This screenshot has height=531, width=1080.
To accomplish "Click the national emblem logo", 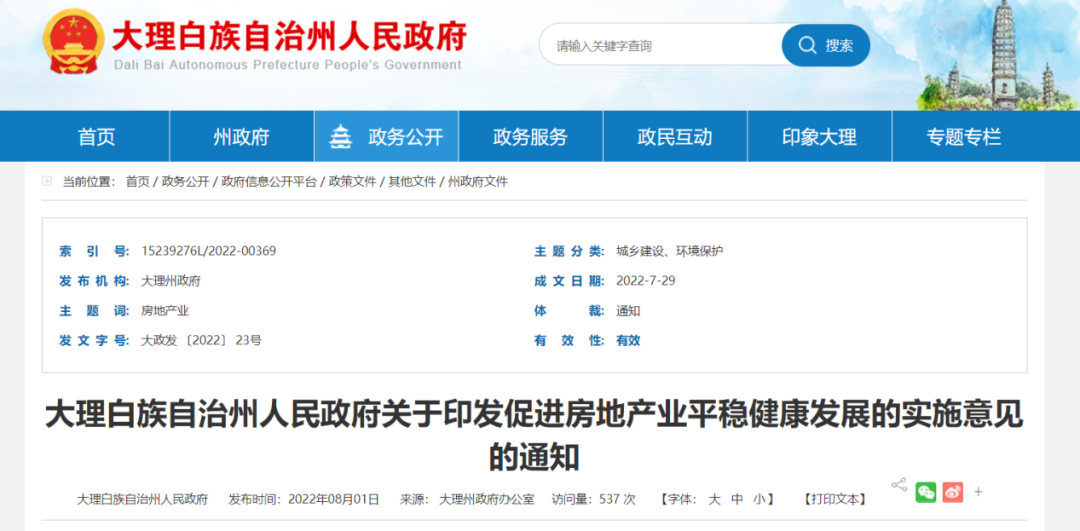I will (x=72, y=42).
